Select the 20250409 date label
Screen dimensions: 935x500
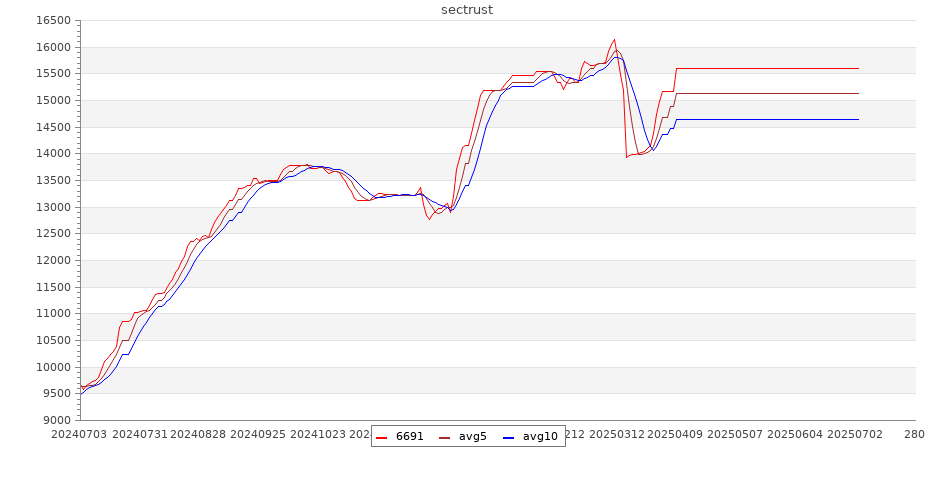click(678, 435)
